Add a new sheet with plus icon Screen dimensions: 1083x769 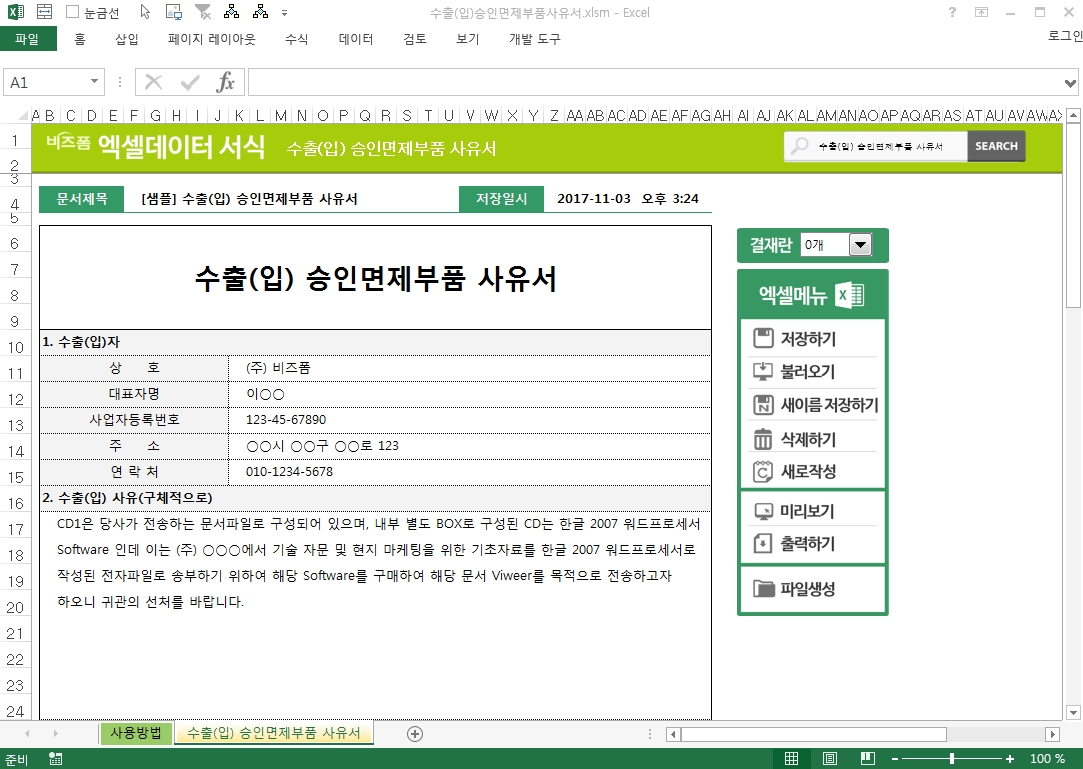pos(415,734)
